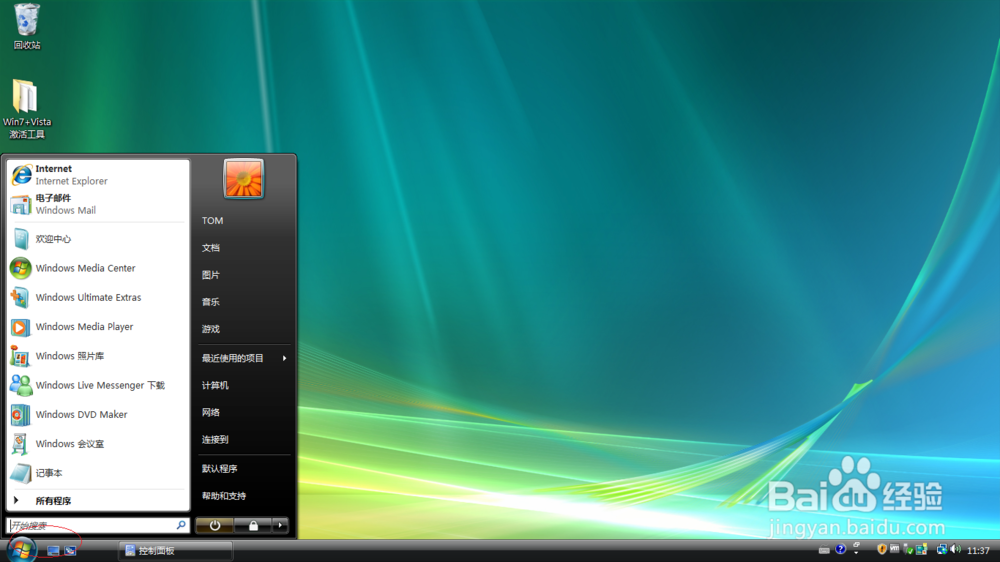Launch Windows Mail (电子邮件) entry
Viewport: 1000px width, 562px height.
click(x=98, y=204)
